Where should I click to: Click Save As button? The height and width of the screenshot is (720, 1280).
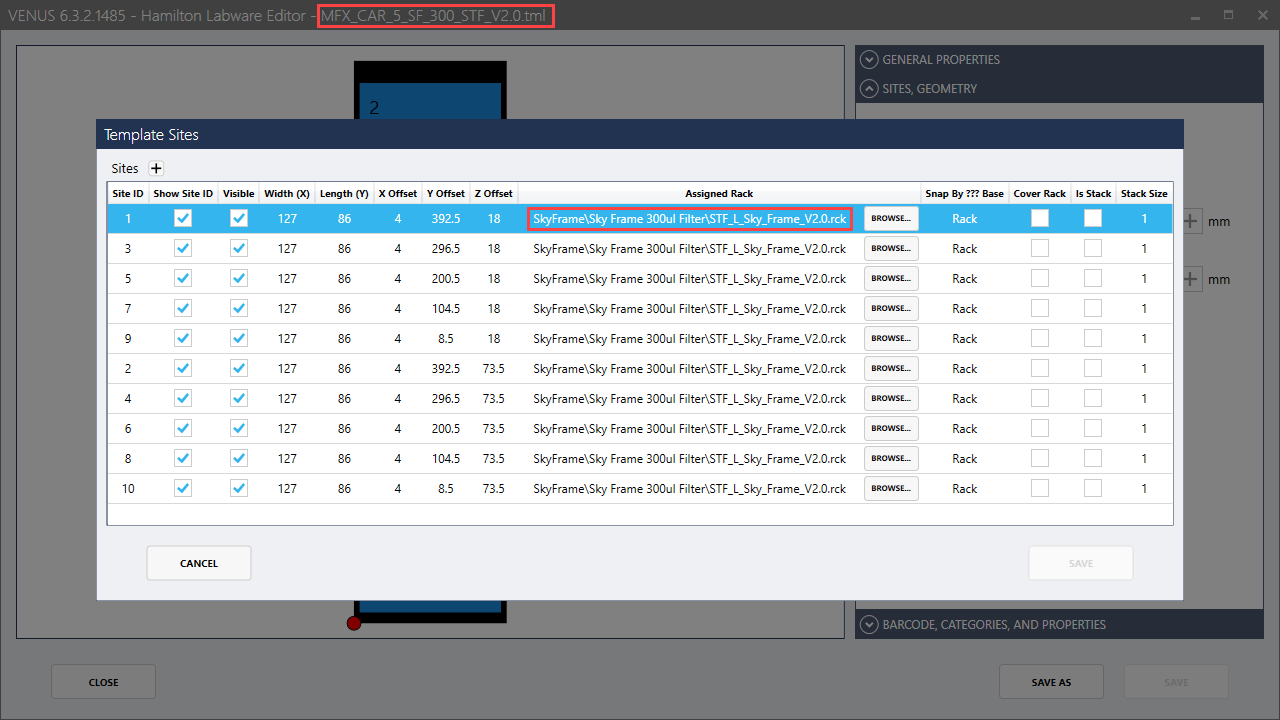click(1051, 682)
